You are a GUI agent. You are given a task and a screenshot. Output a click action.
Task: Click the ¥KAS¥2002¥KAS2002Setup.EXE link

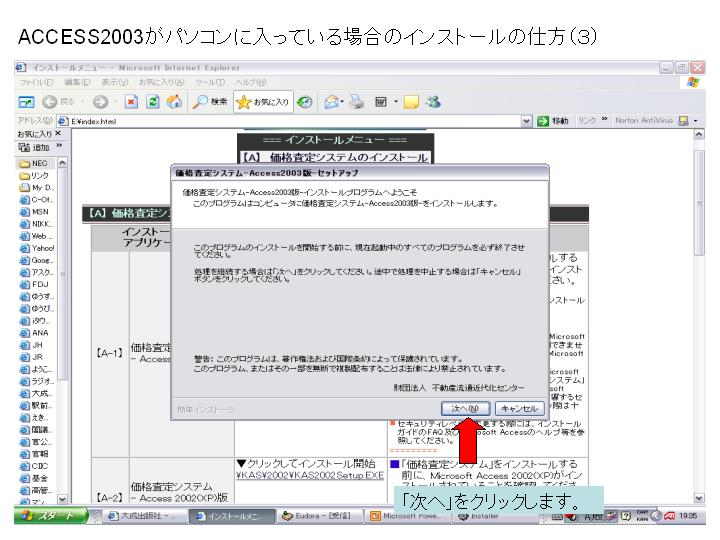[x=310, y=475]
